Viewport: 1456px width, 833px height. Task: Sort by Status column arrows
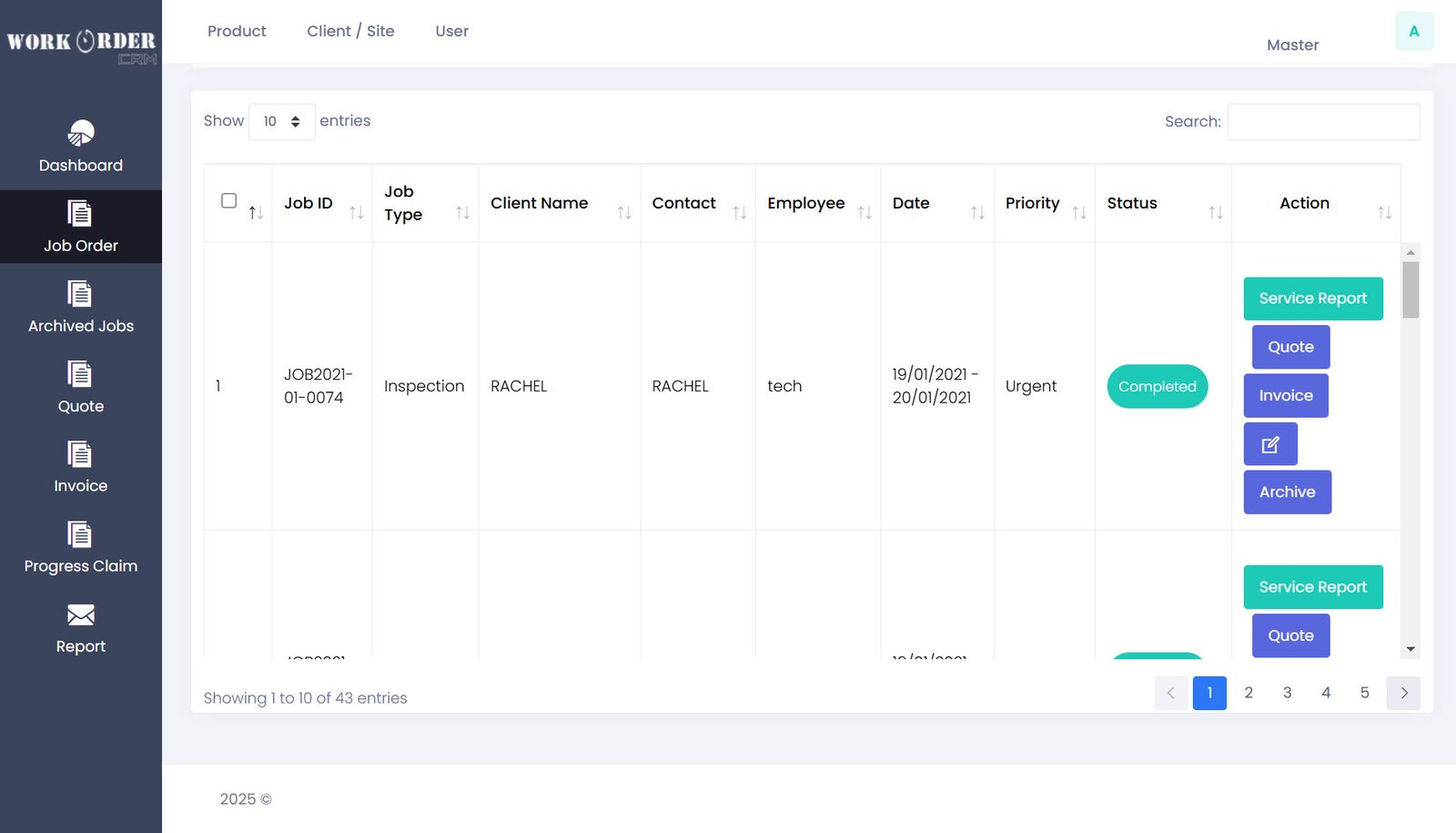tap(1216, 212)
